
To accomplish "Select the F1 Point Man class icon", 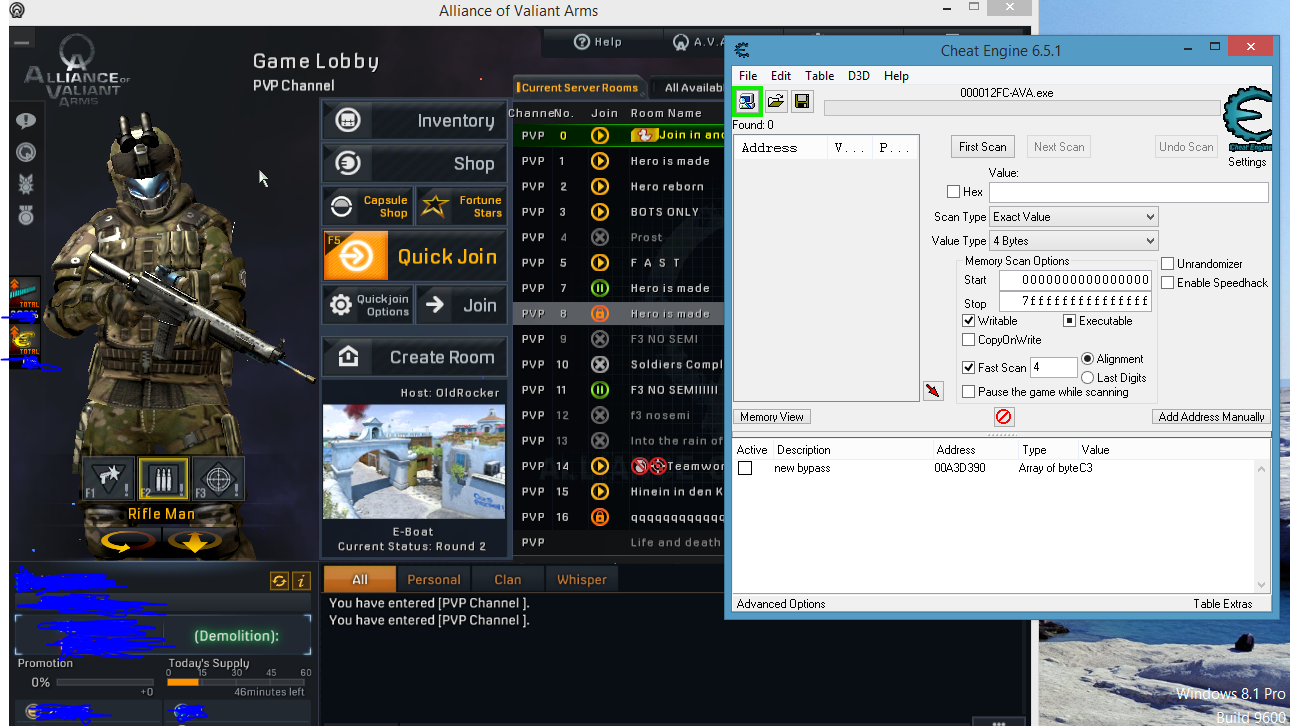I will [x=109, y=479].
